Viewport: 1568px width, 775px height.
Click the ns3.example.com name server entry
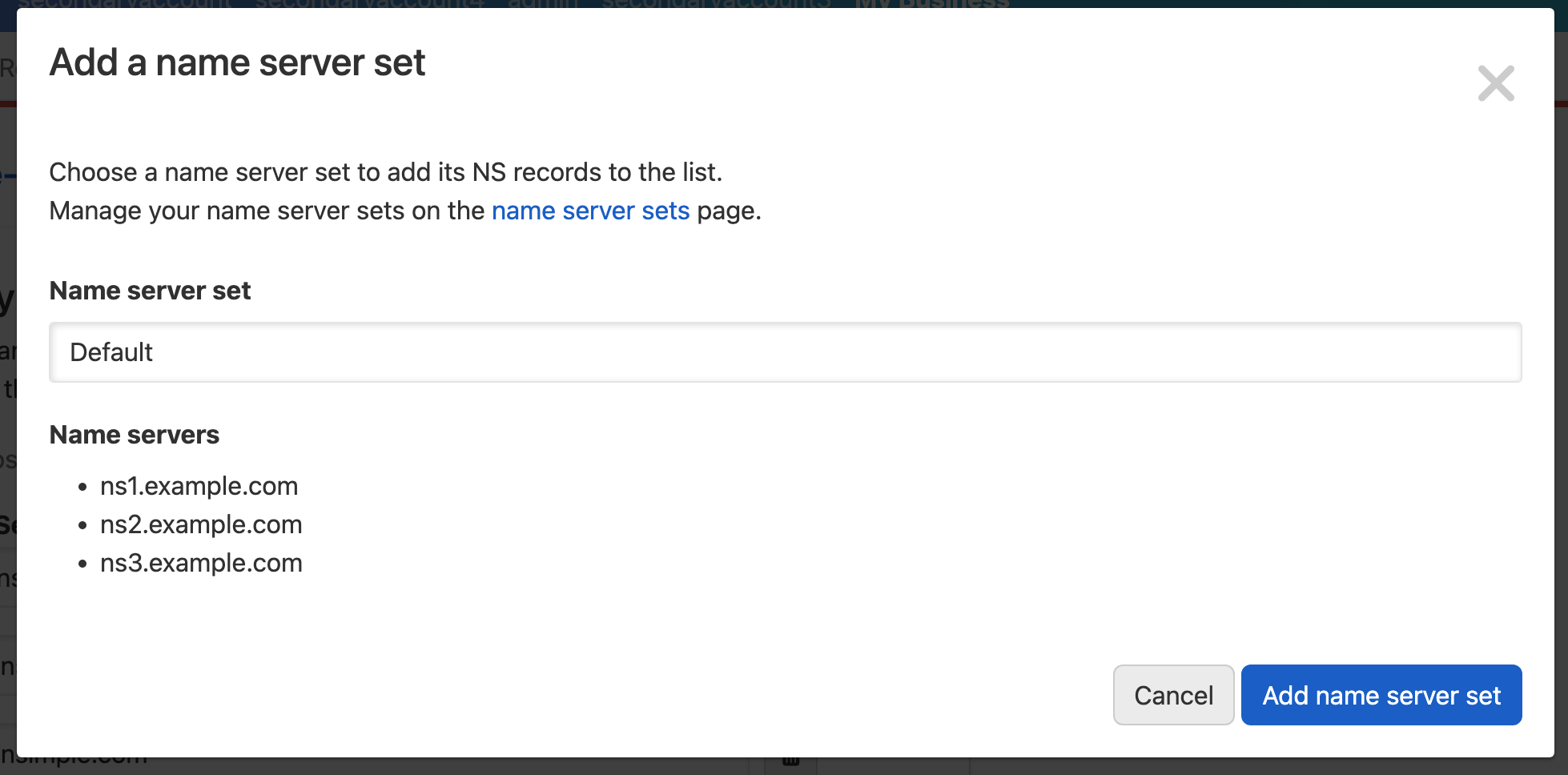click(x=201, y=563)
